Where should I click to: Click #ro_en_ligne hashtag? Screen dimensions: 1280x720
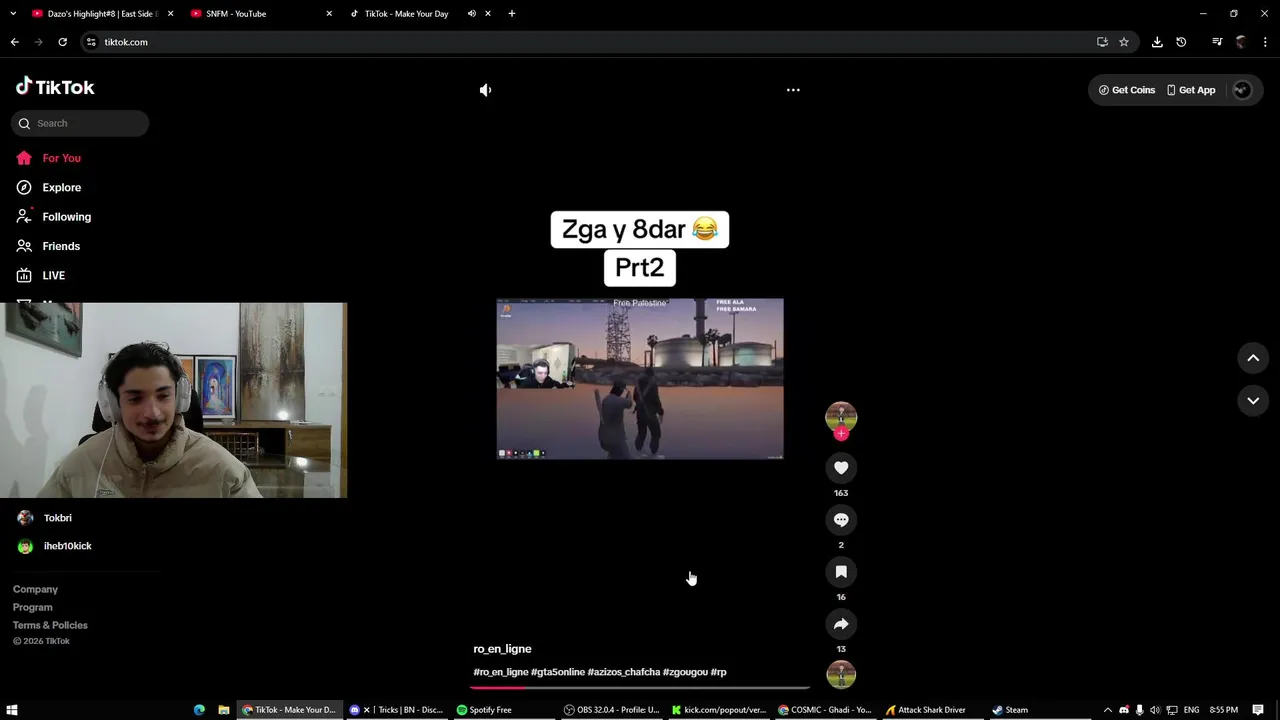[x=500, y=672]
